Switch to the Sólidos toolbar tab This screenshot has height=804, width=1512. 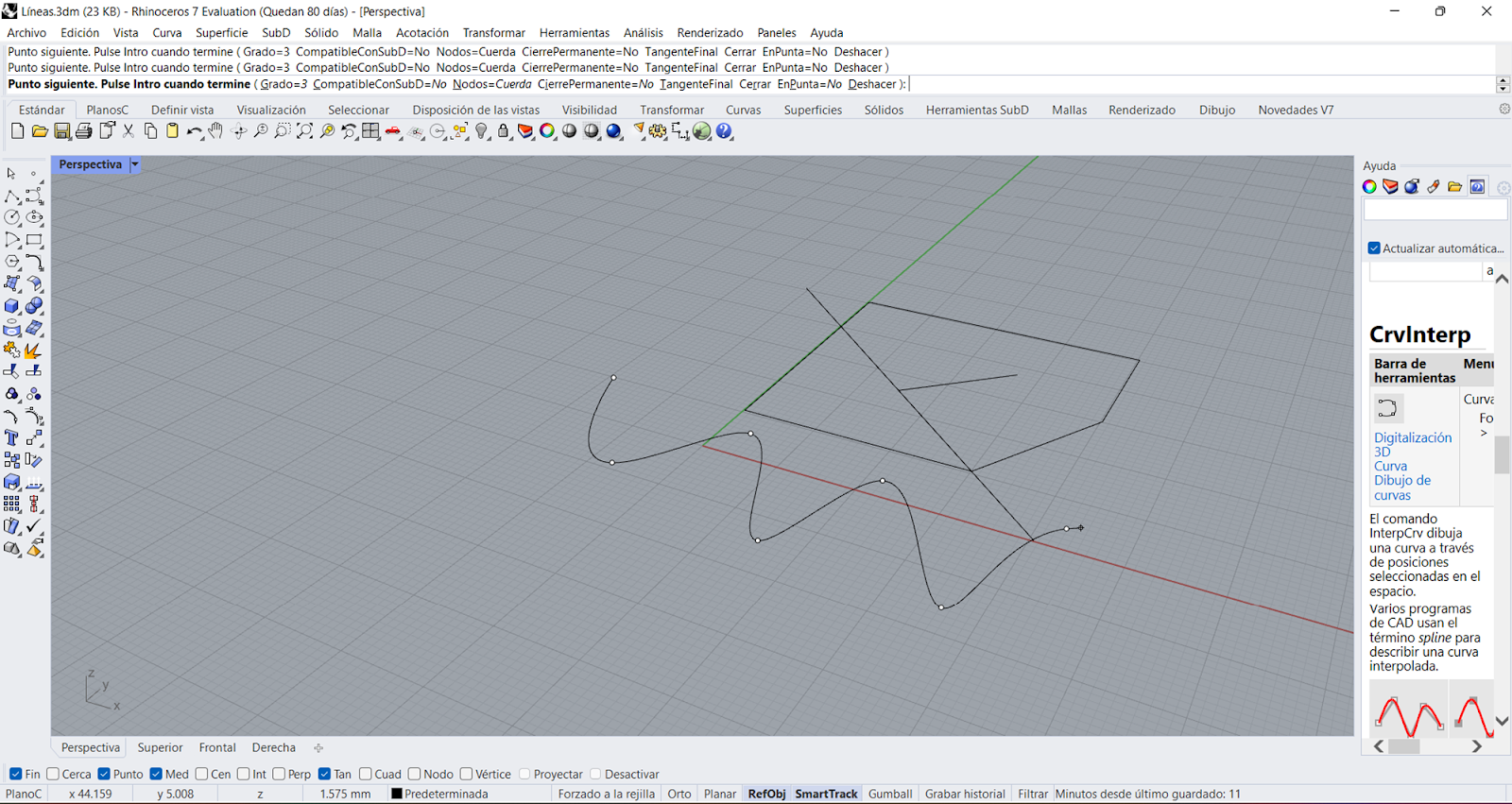coord(884,110)
